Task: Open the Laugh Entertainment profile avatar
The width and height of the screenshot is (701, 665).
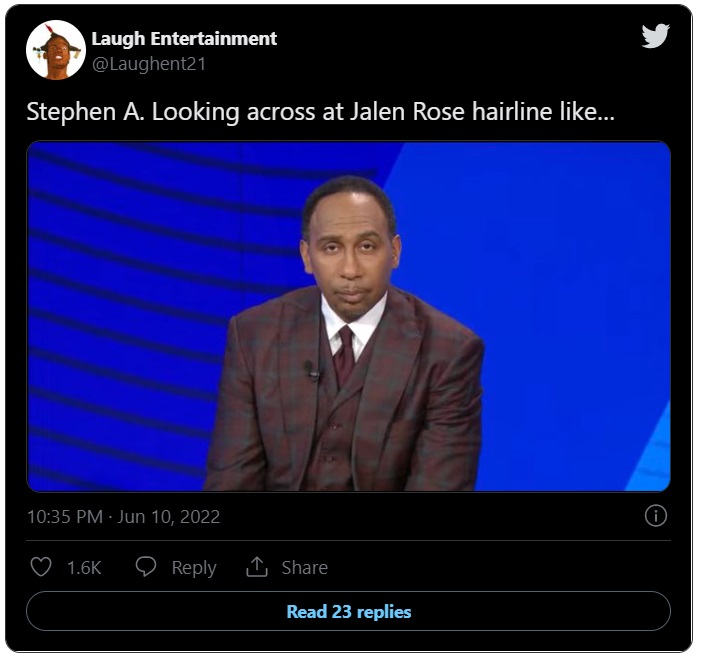Action: [56, 50]
